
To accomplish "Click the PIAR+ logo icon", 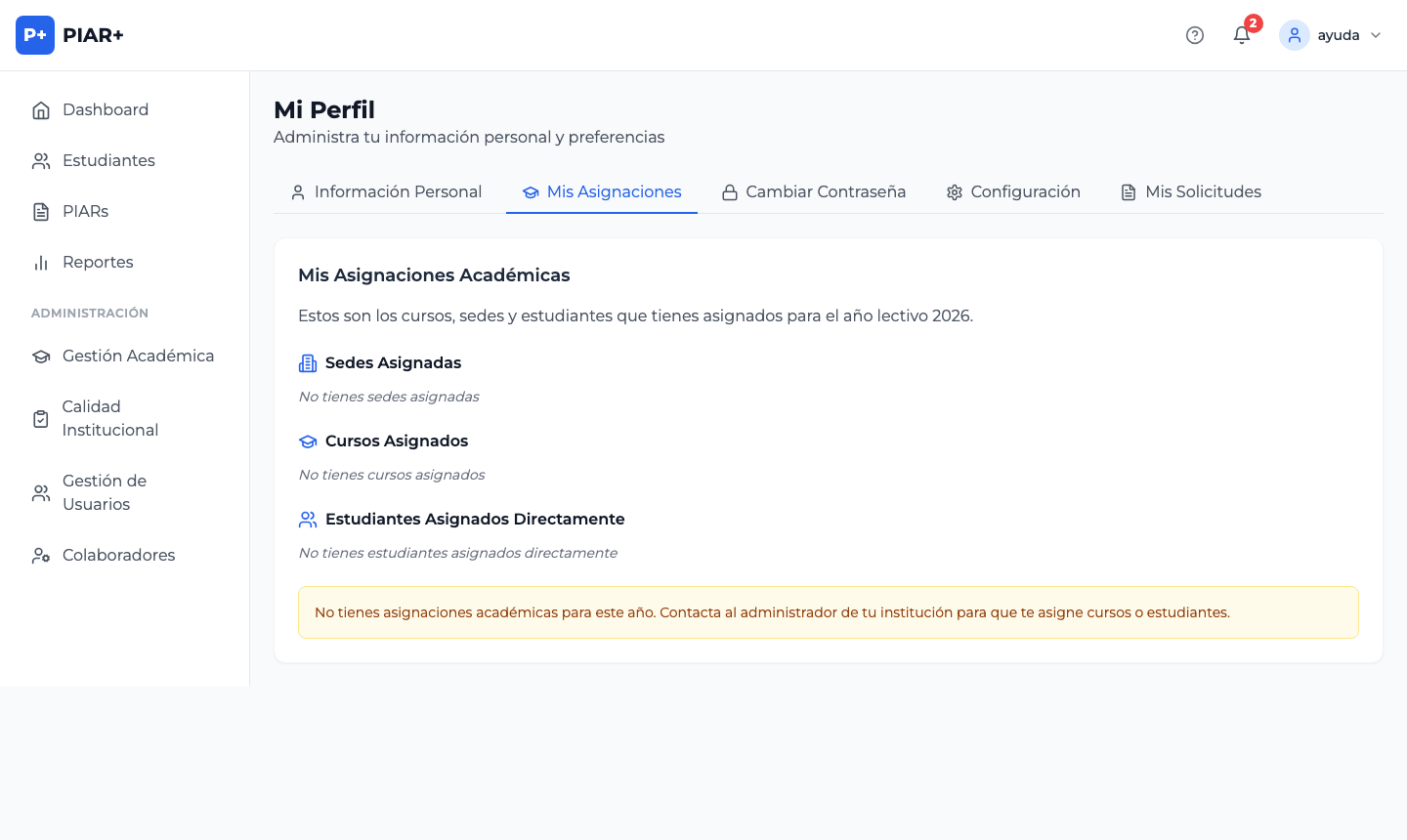I will (35, 35).
